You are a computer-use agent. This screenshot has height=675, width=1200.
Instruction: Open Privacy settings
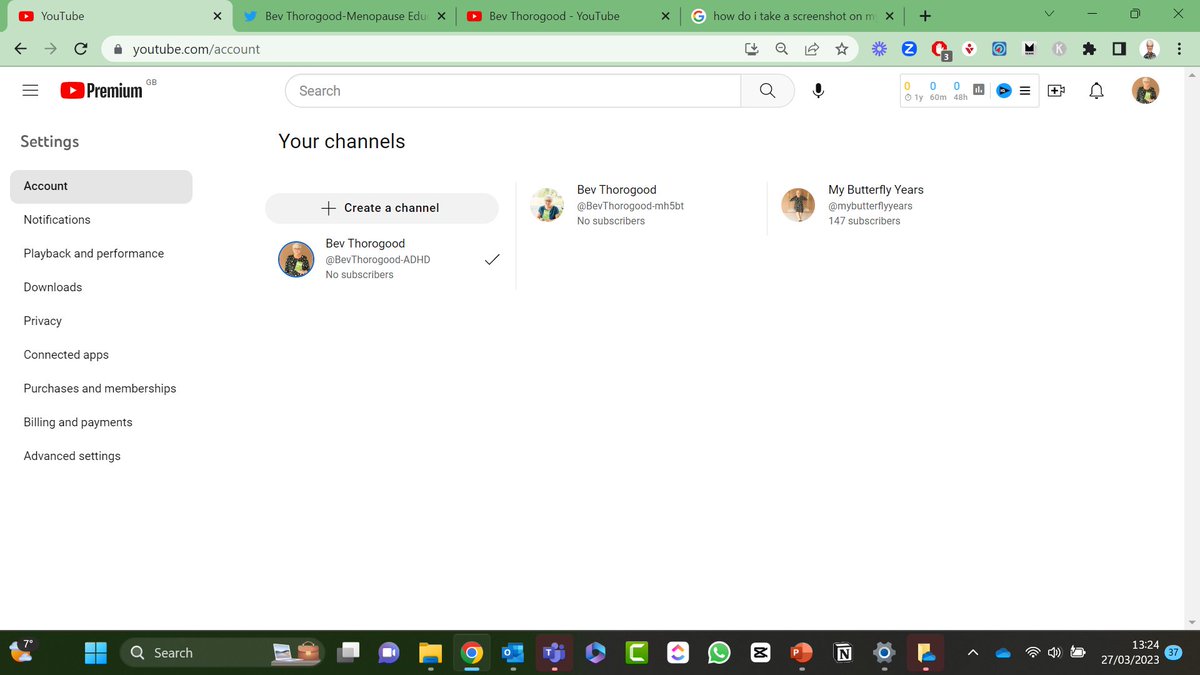[101, 321]
